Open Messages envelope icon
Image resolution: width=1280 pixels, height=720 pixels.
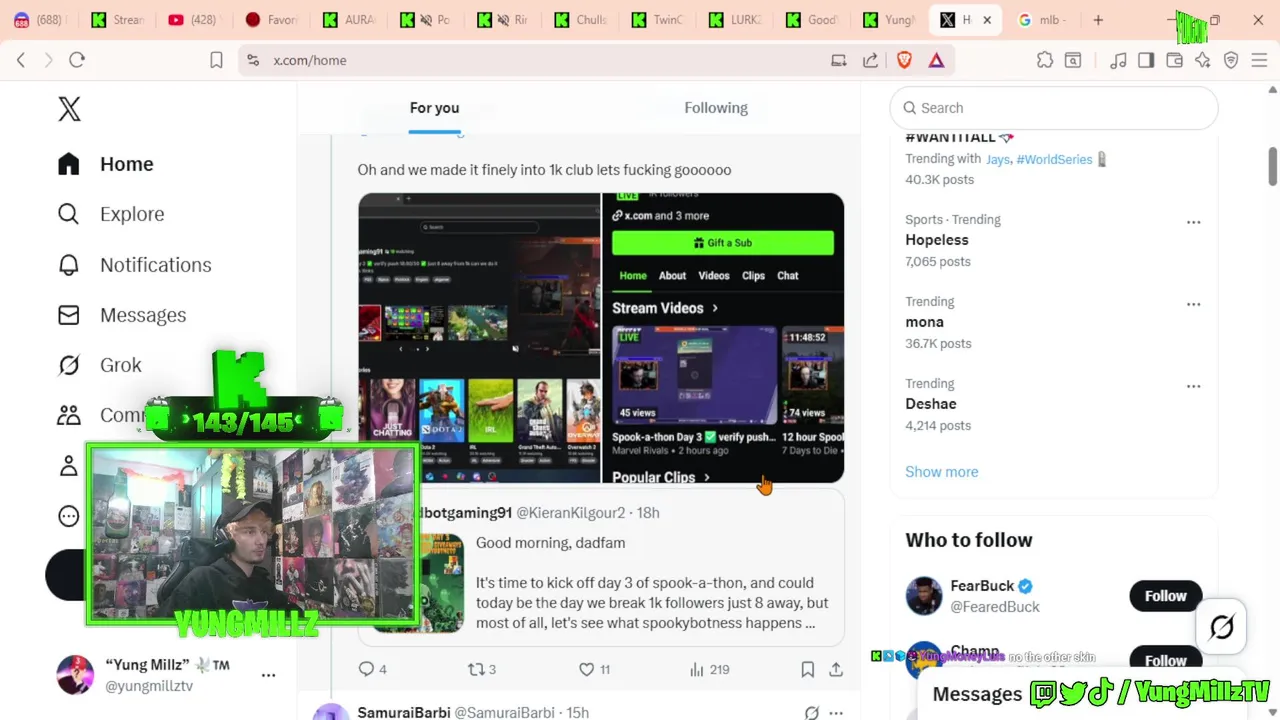(x=68, y=315)
